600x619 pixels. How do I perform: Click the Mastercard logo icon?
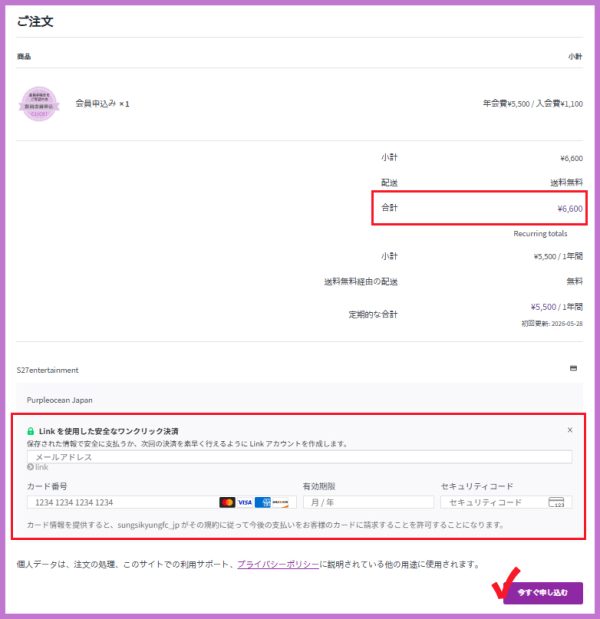point(227,502)
